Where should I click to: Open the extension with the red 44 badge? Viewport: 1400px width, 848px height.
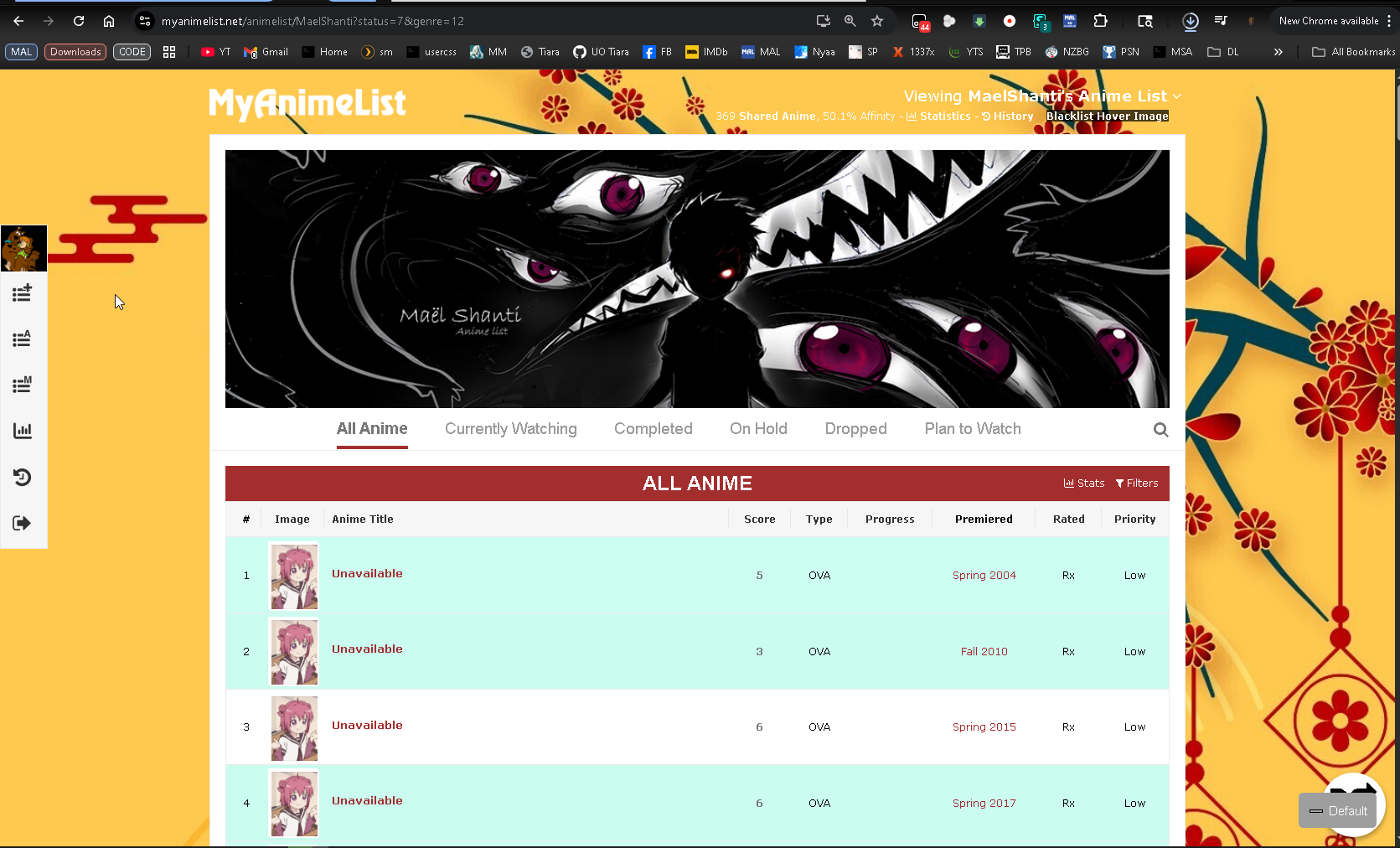pos(920,22)
